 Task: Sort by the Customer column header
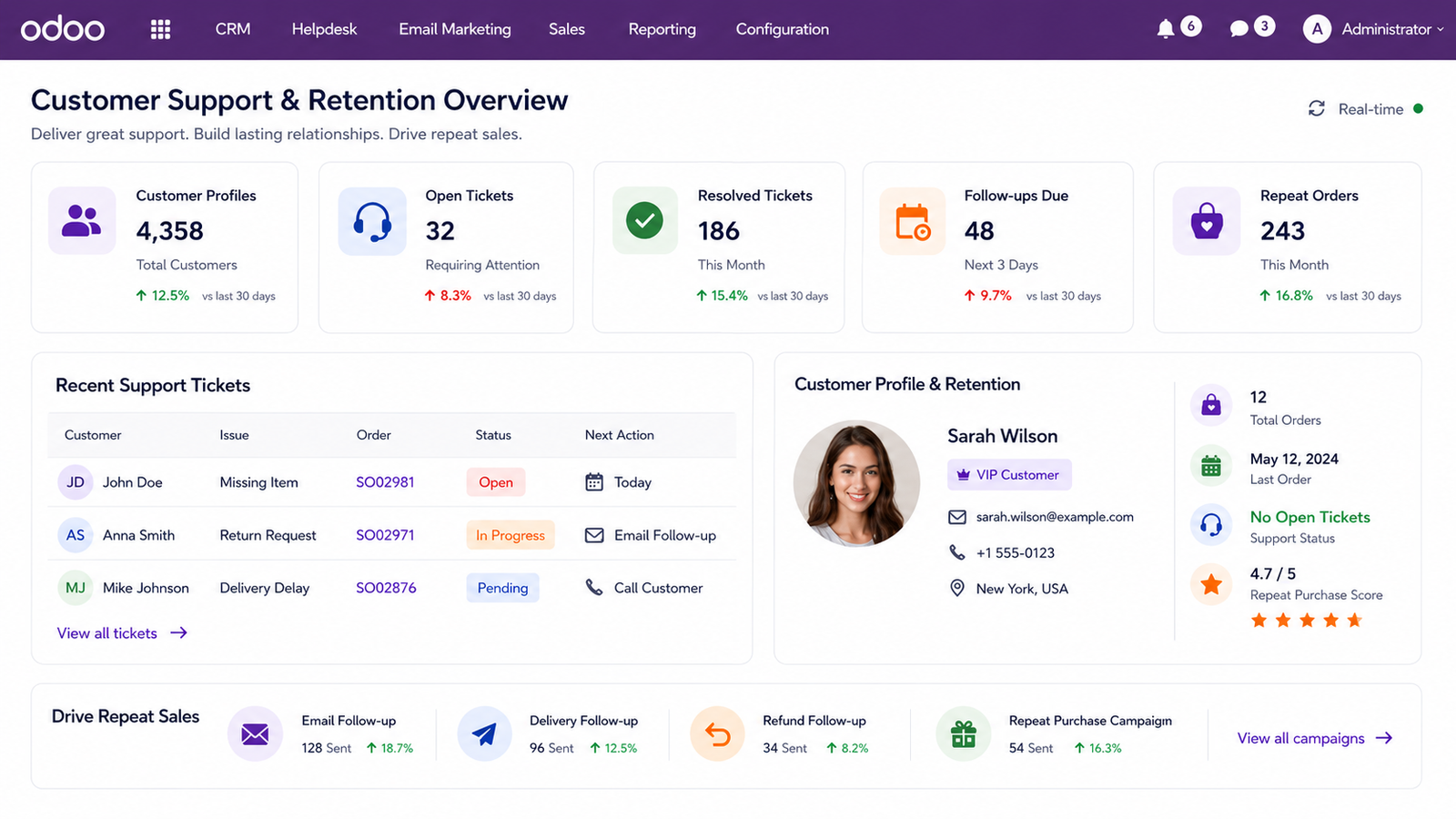[93, 435]
